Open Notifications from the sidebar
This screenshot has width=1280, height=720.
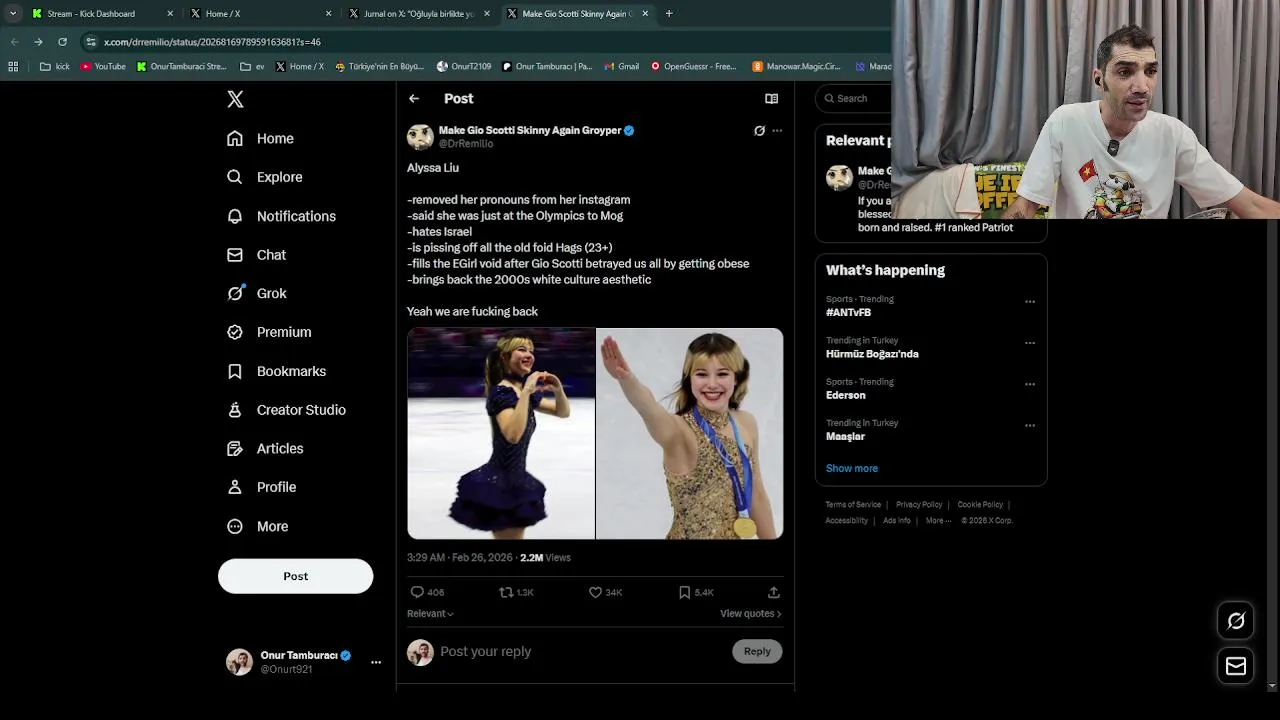click(x=295, y=216)
